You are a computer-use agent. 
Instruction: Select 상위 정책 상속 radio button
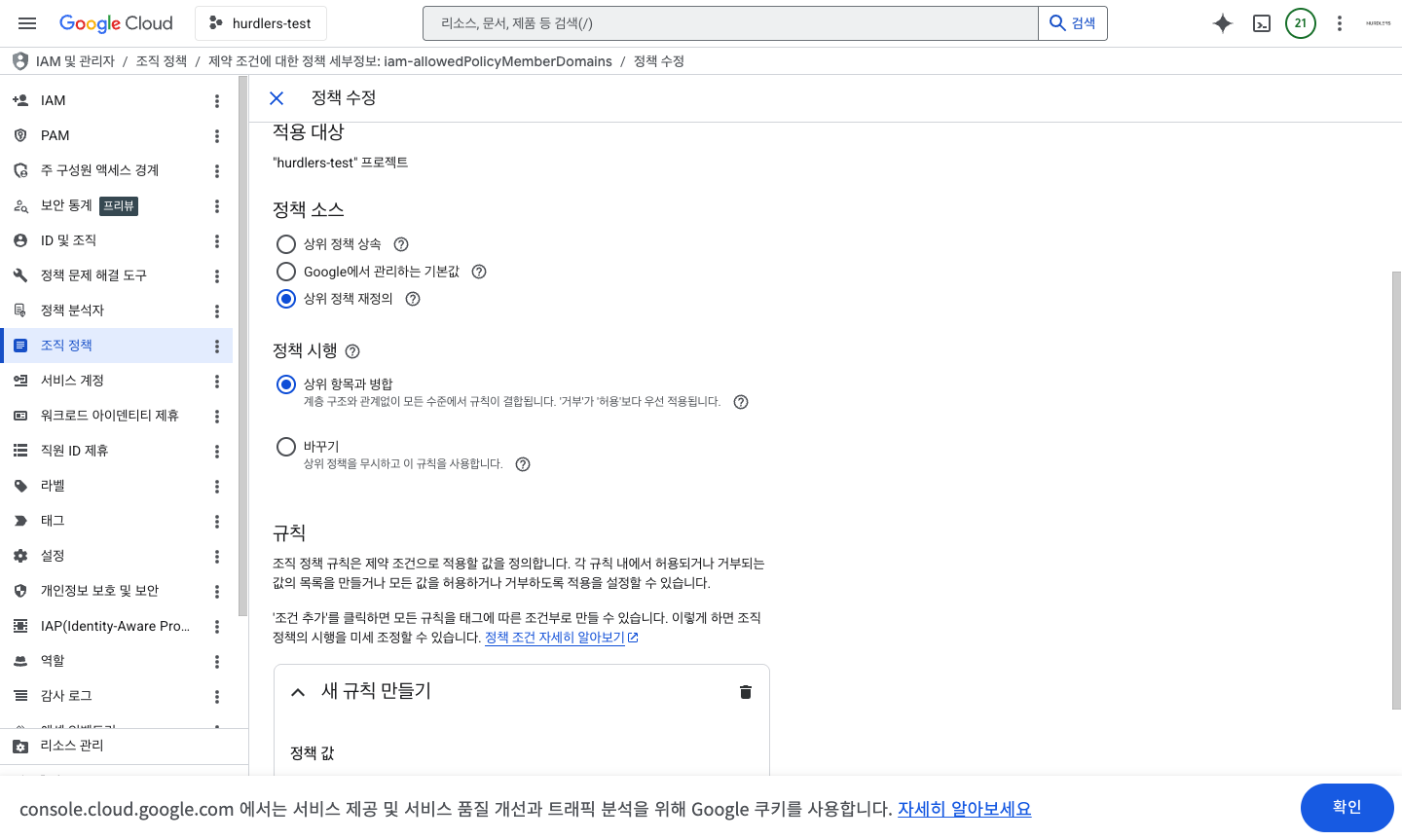[x=286, y=244]
